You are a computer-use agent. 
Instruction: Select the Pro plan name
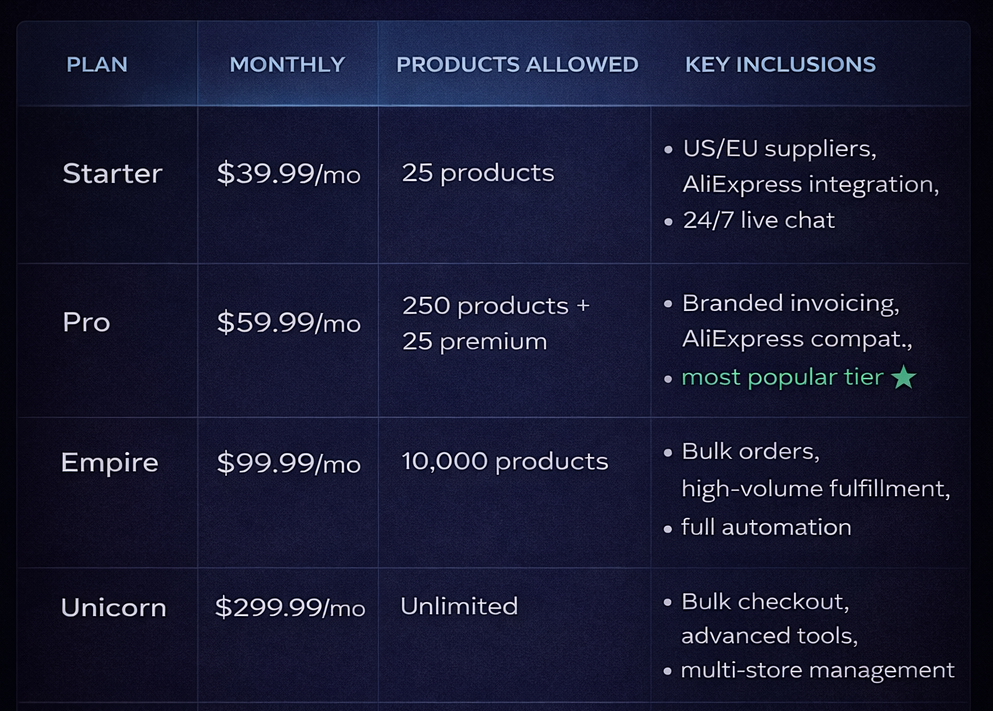(86, 323)
